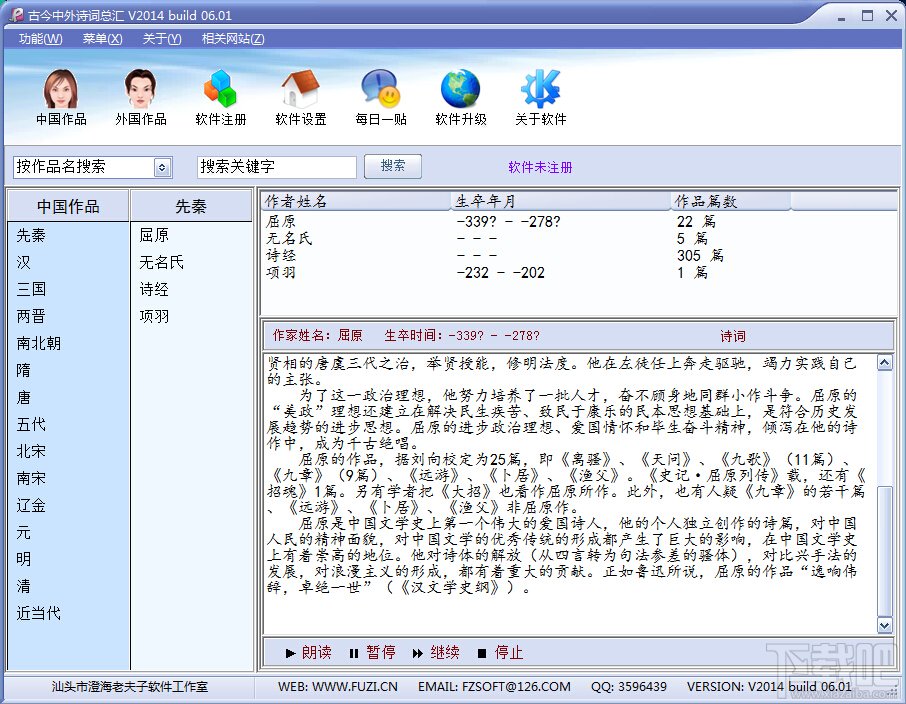Maximize the 古今中外诗词总汇 window

coord(867,16)
